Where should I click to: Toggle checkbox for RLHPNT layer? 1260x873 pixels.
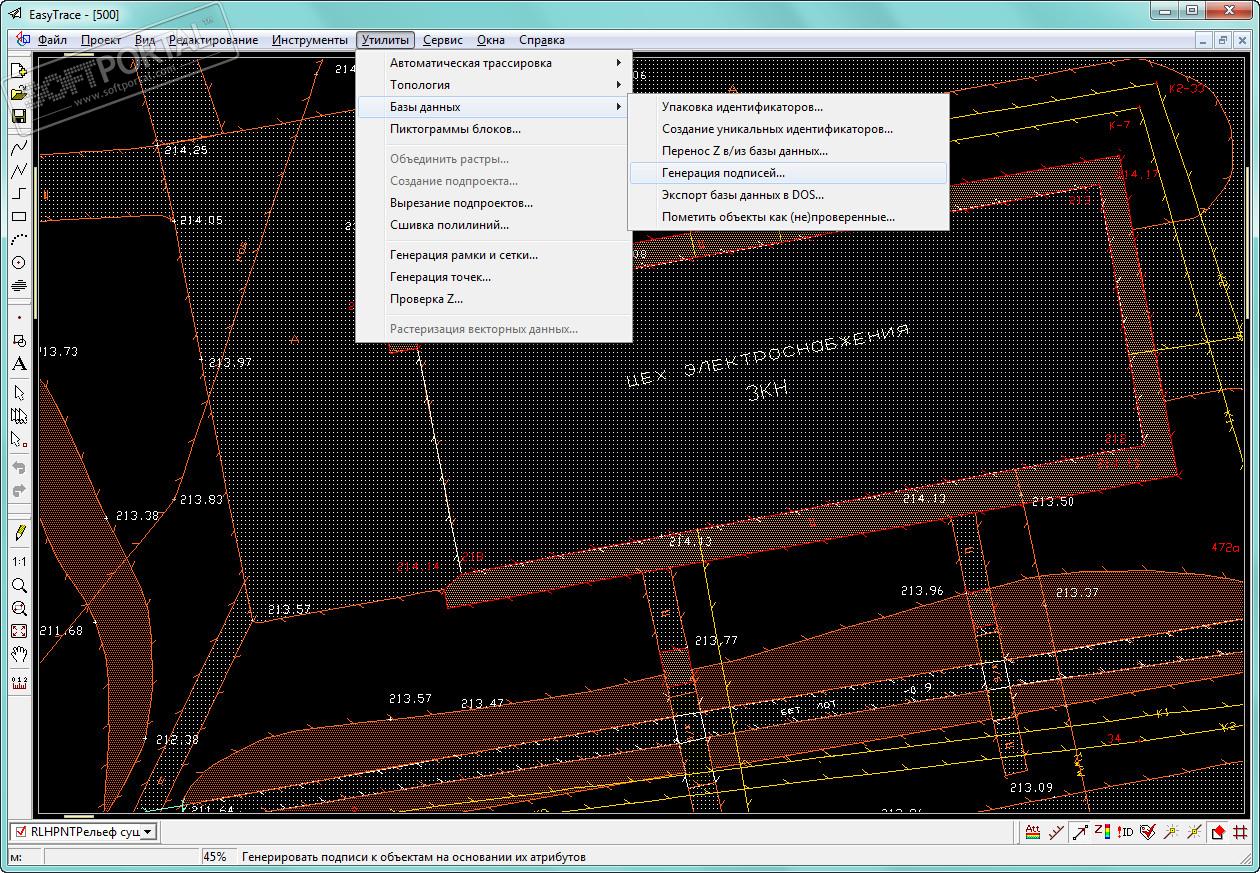pos(20,831)
